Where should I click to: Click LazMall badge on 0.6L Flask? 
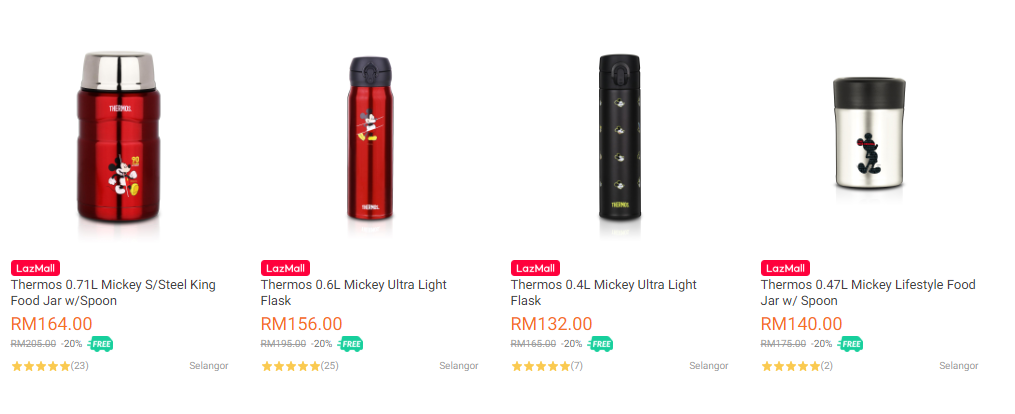pos(286,268)
